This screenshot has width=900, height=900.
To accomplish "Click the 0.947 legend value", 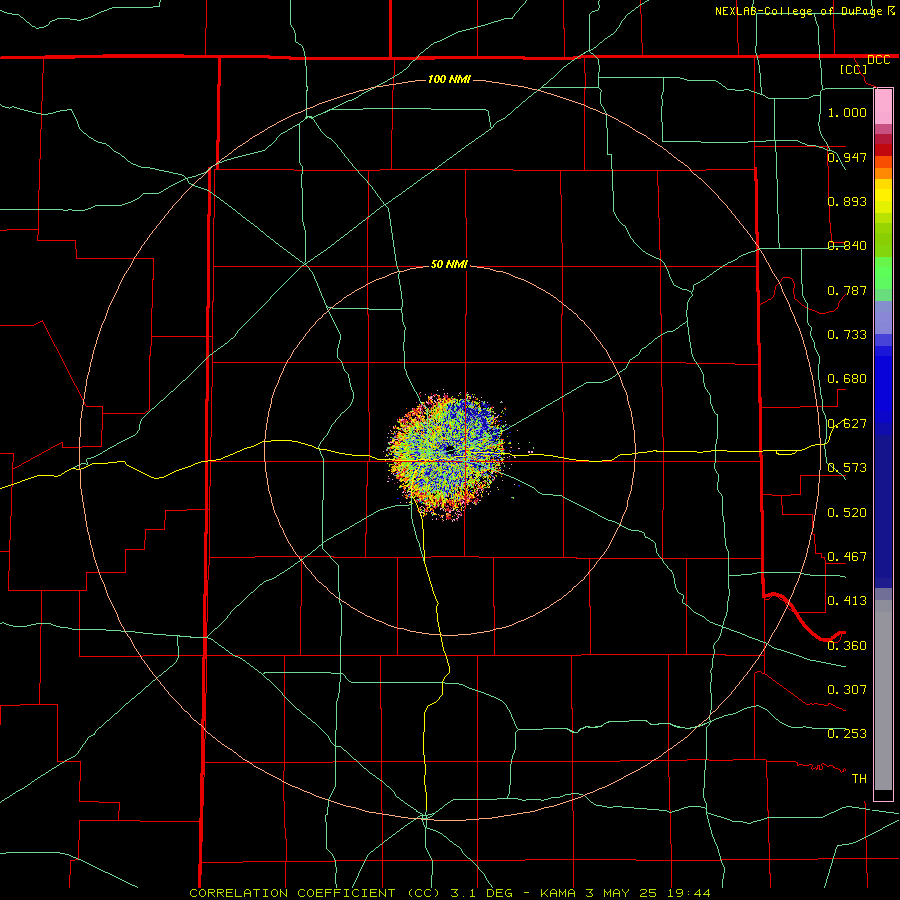I will 847,157.
